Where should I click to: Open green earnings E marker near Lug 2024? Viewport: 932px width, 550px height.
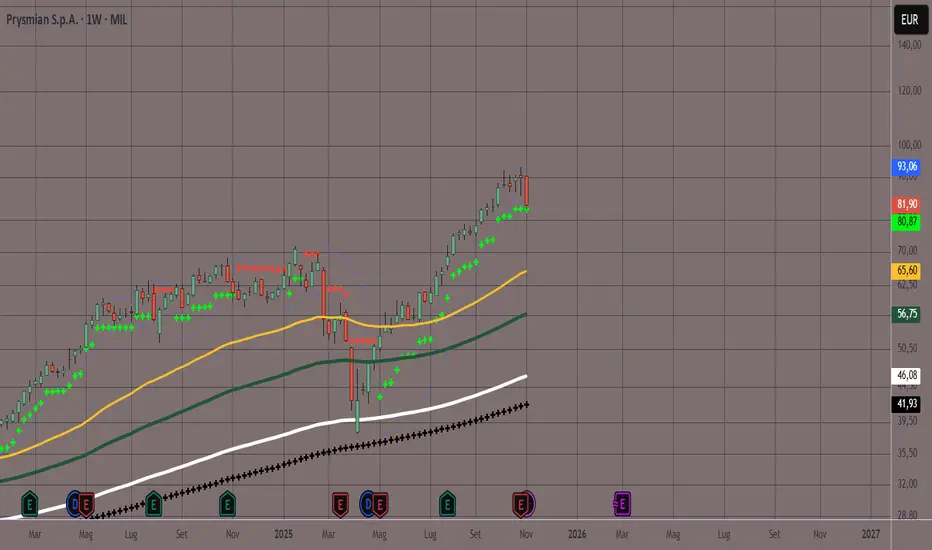click(x=153, y=504)
